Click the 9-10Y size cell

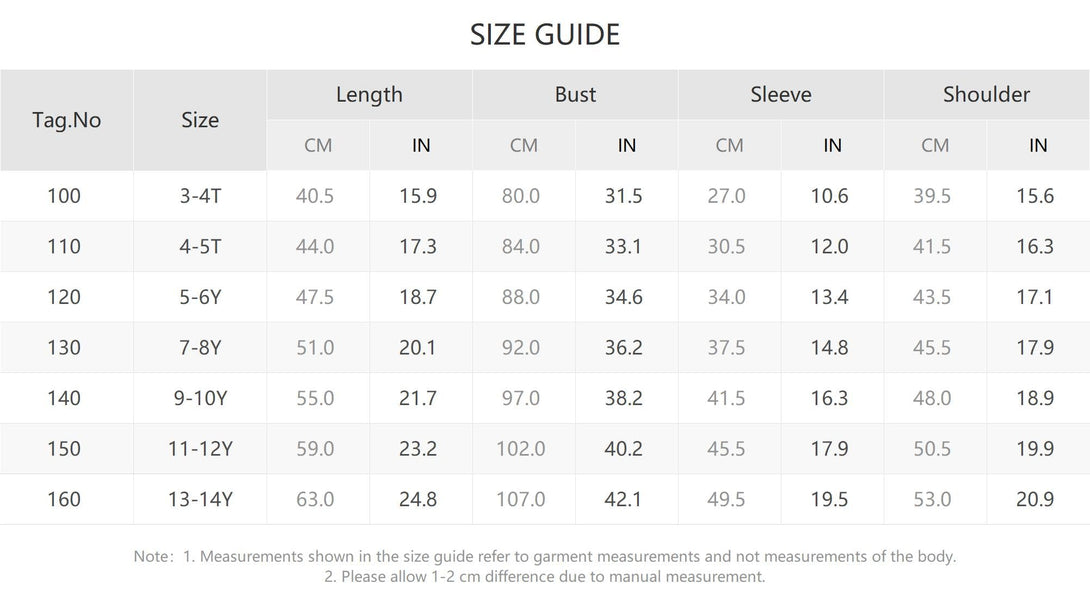200,398
